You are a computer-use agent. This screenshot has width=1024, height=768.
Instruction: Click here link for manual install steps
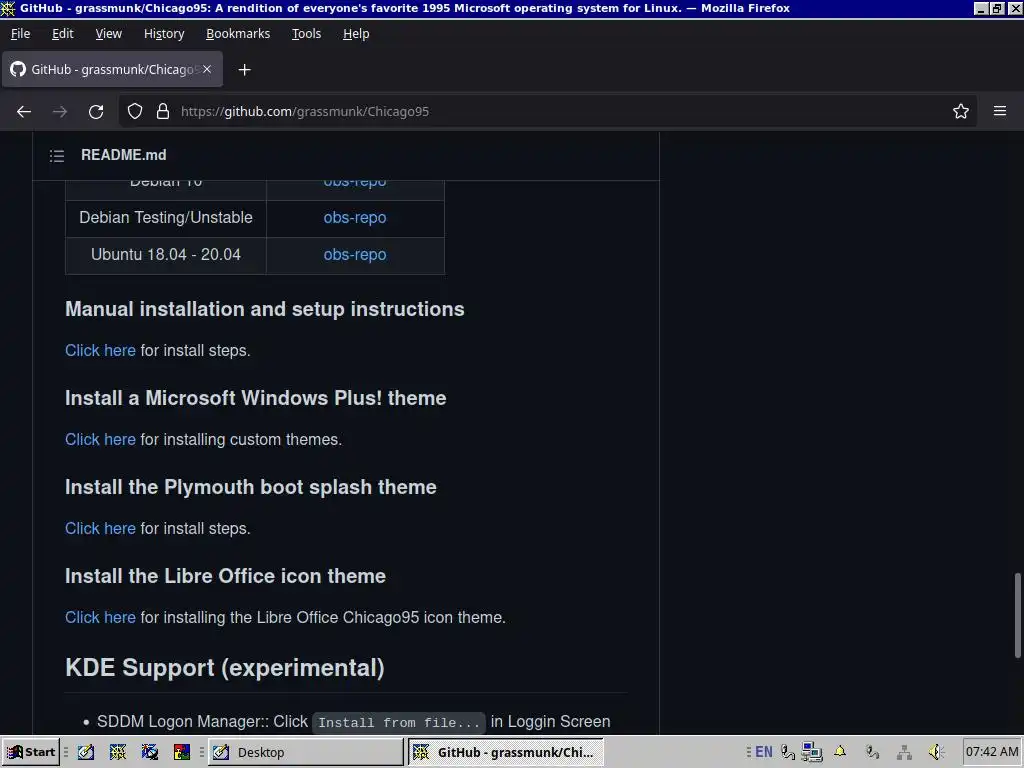101,351
